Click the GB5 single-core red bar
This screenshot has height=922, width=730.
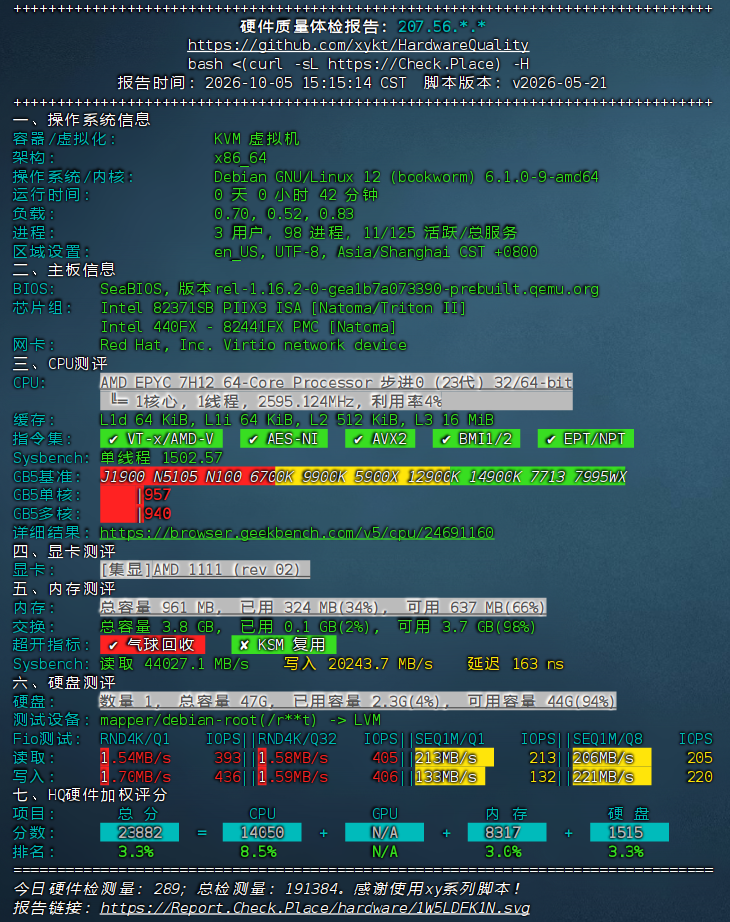(x=120, y=495)
